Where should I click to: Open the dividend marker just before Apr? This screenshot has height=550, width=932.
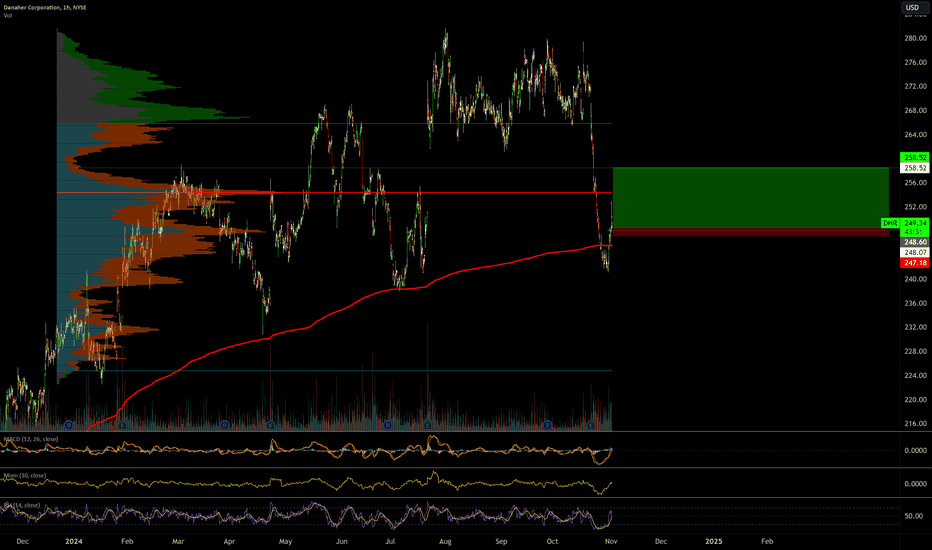coord(225,425)
